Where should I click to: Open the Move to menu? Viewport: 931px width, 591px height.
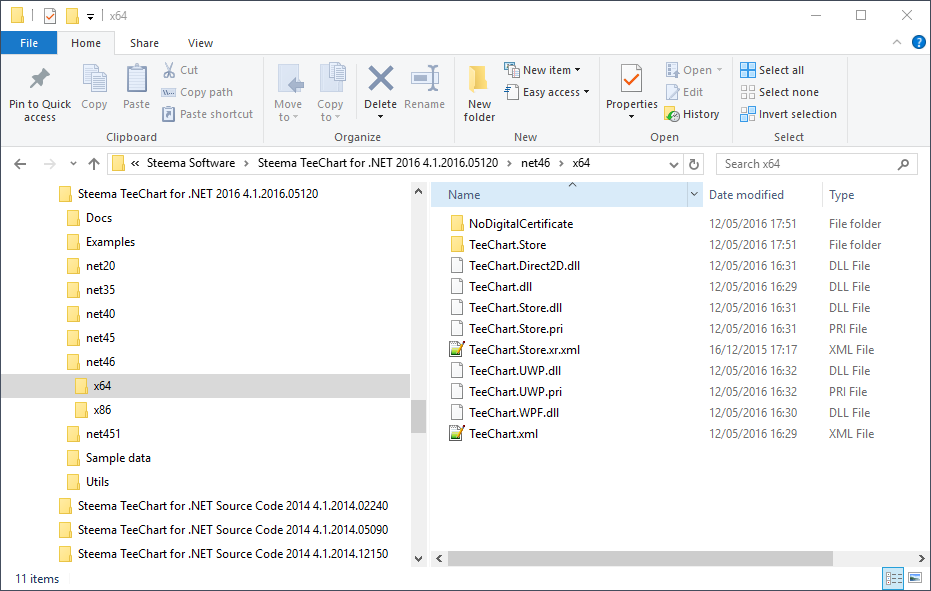[289, 93]
